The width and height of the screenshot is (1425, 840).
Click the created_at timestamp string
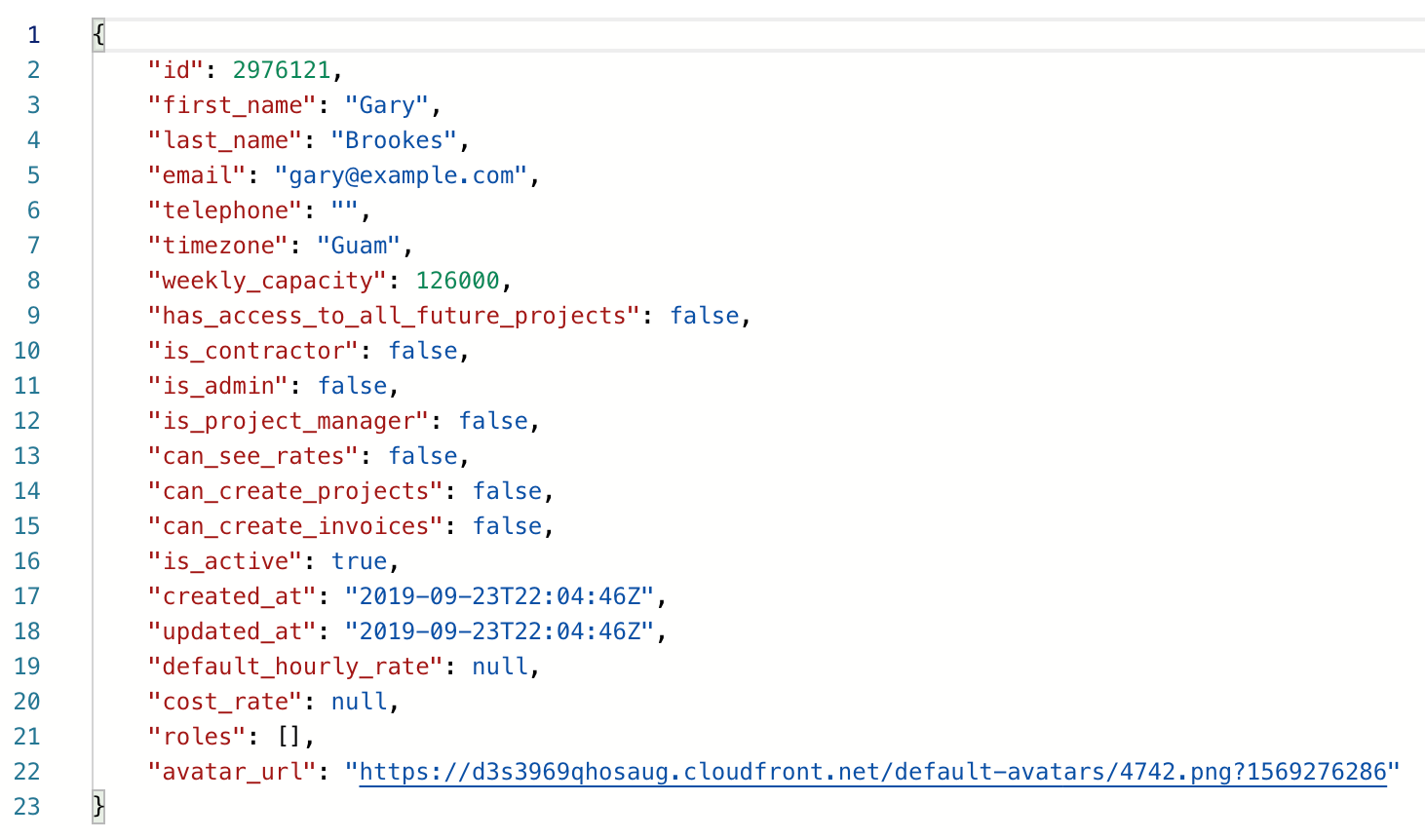tap(500, 596)
